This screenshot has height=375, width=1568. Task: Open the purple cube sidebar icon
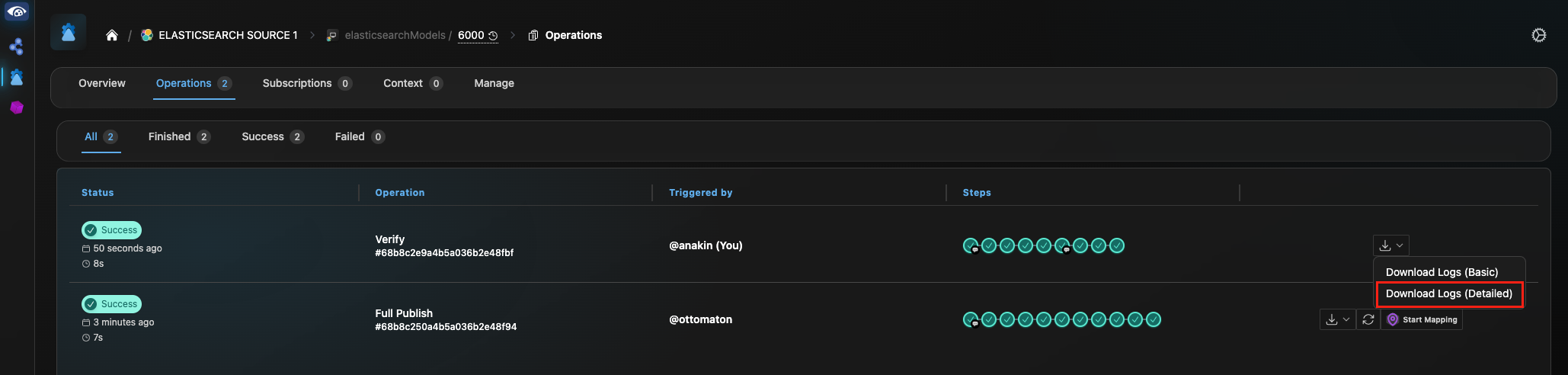[16, 107]
